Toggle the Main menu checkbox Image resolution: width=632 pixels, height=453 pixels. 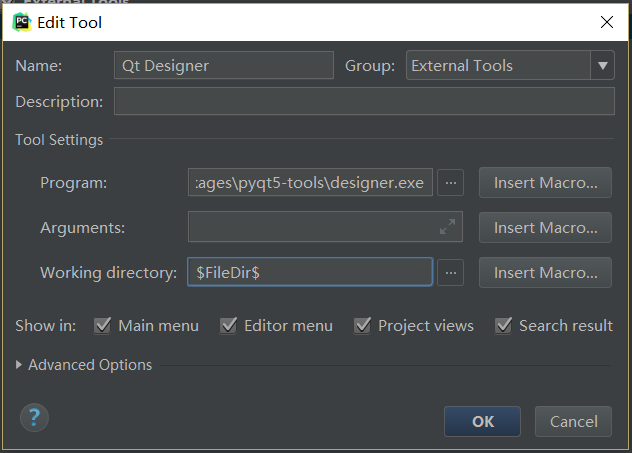[102, 325]
